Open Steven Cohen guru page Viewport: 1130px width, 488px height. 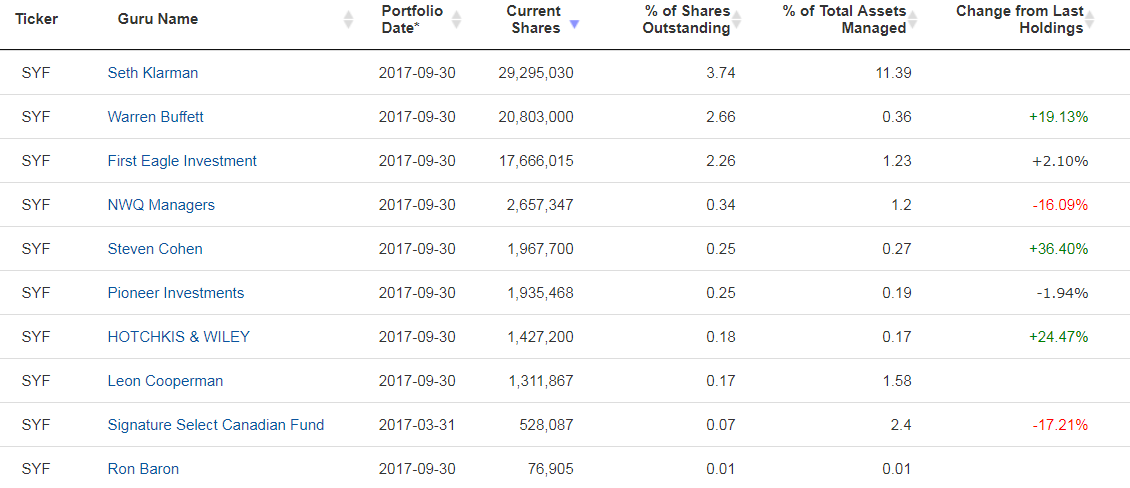[x=155, y=249]
